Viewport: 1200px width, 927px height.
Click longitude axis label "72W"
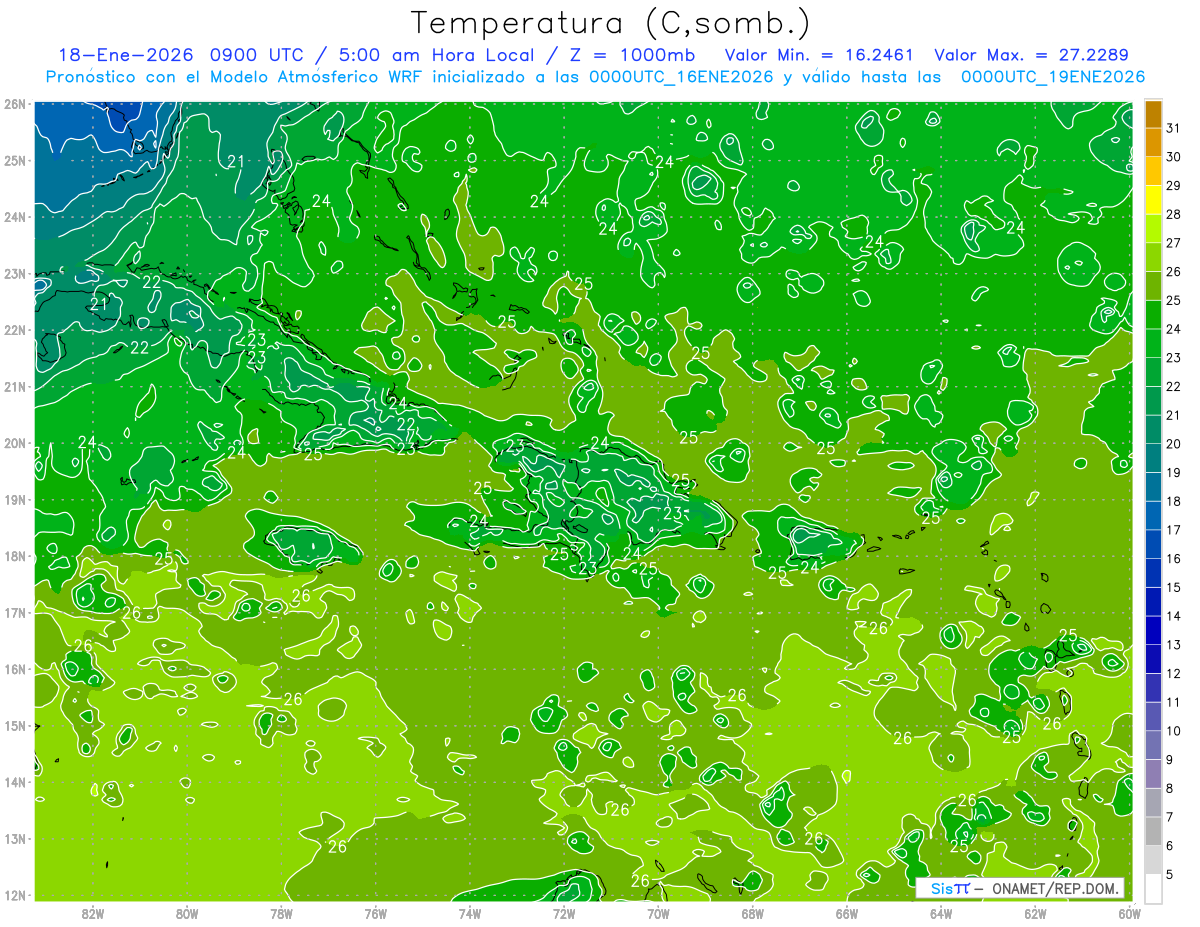(x=564, y=914)
